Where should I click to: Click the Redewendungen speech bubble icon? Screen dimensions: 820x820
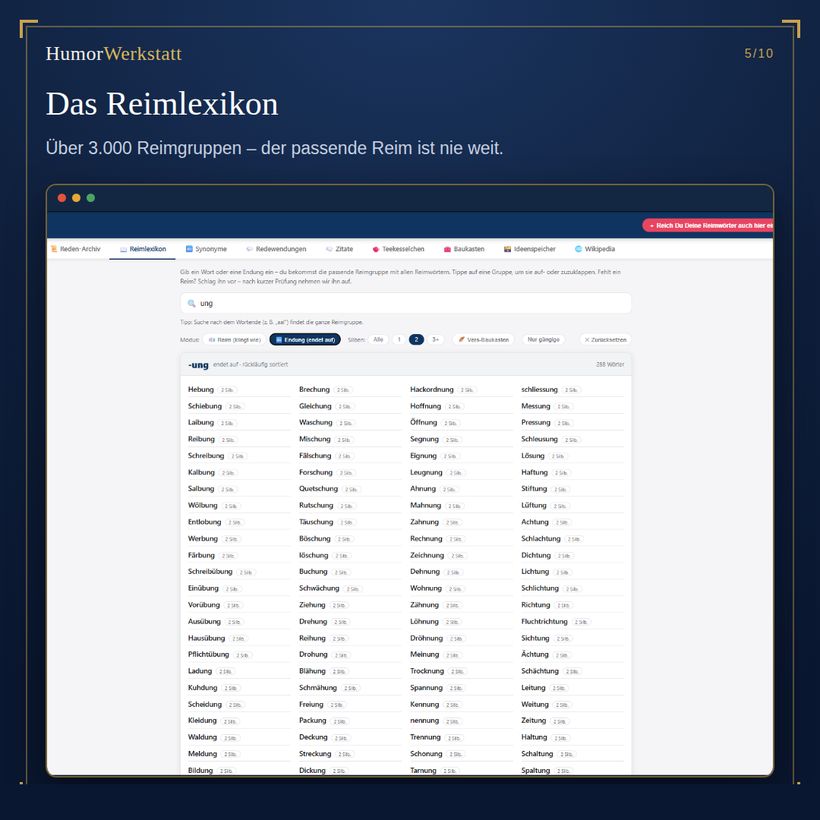[x=249, y=249]
